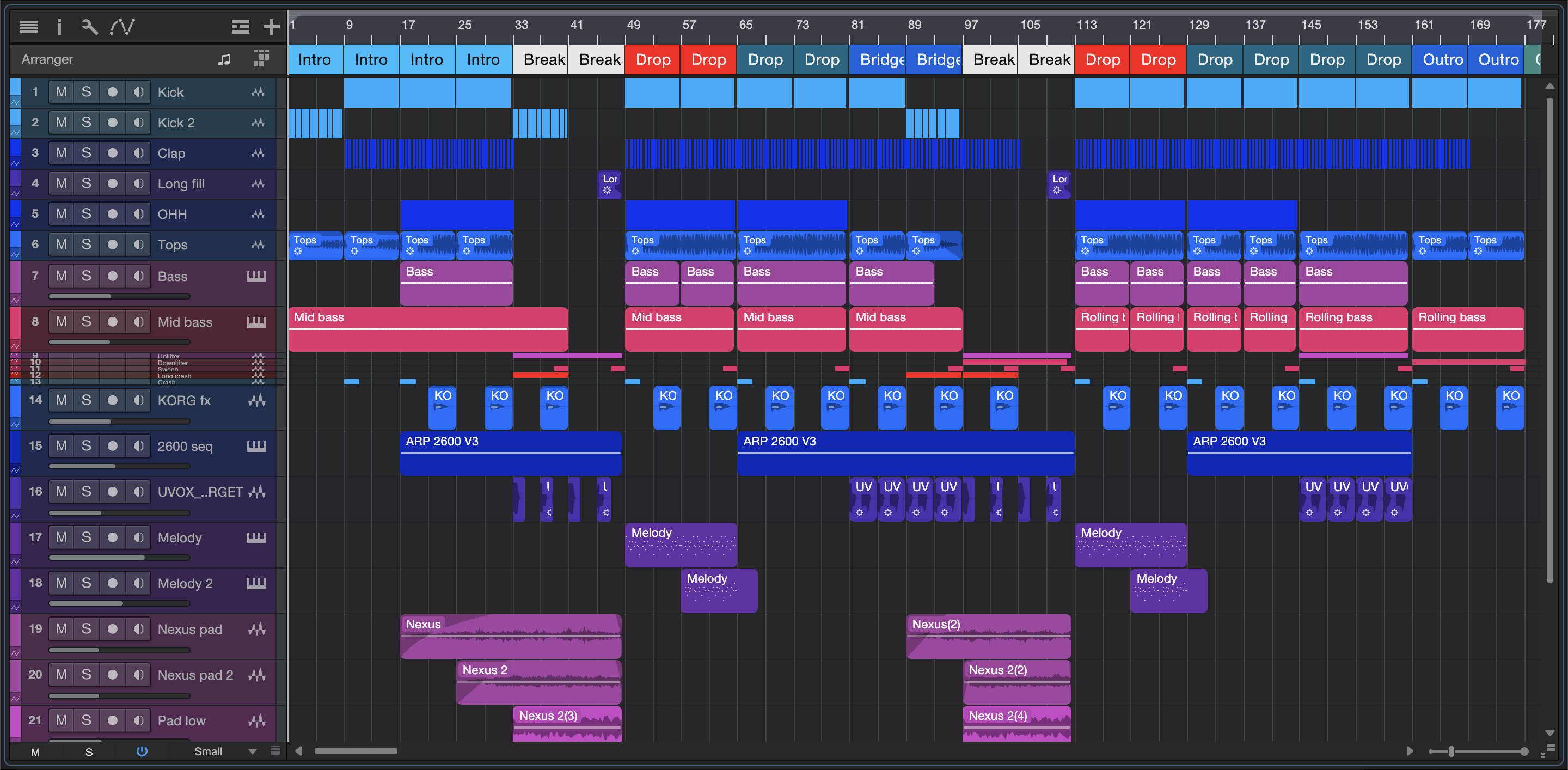This screenshot has height=770, width=1568.
Task: Toggle monitor on KORG fx track
Action: click(x=139, y=400)
